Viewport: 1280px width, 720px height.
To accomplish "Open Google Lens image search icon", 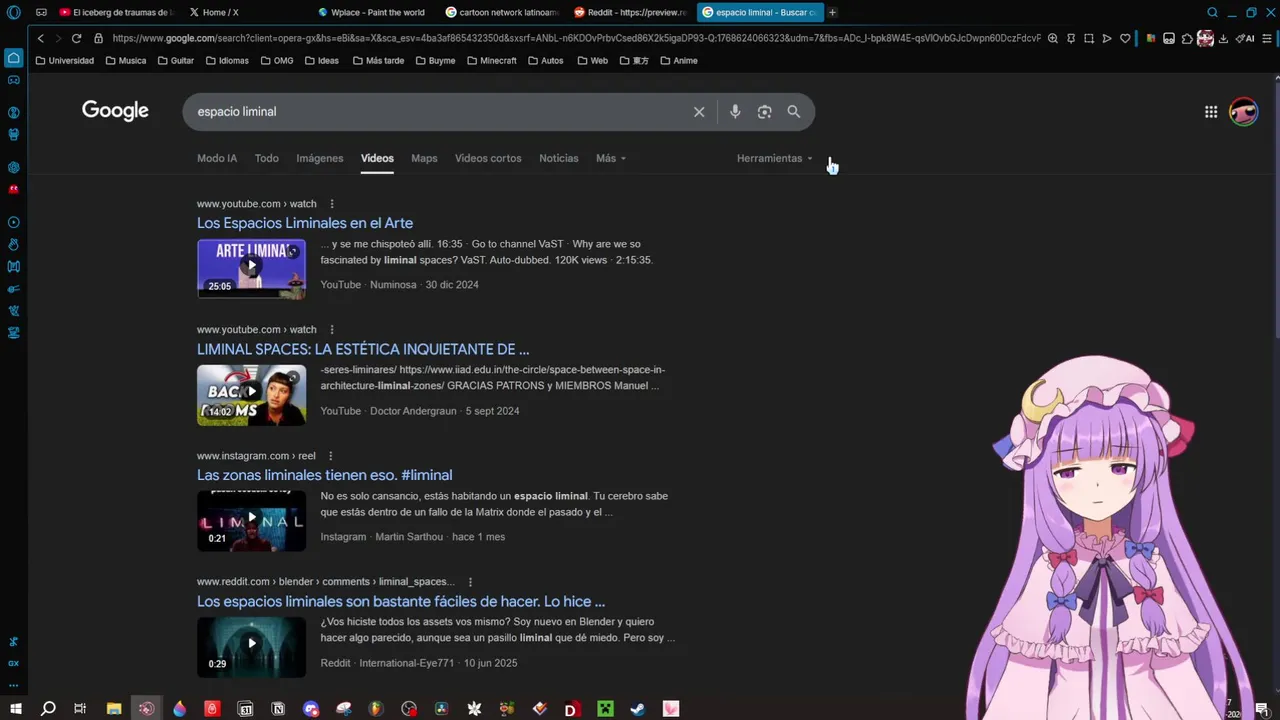I will [764, 112].
